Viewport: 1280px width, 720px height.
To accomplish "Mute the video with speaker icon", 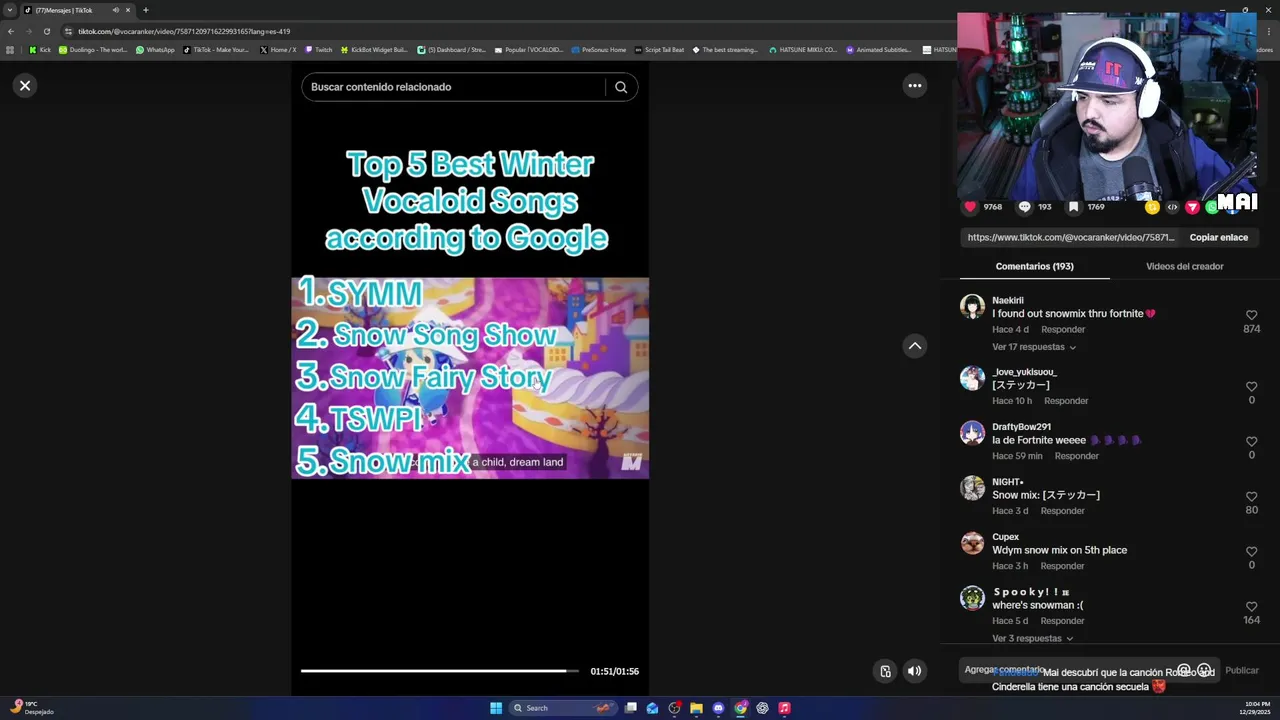I will tap(914, 671).
